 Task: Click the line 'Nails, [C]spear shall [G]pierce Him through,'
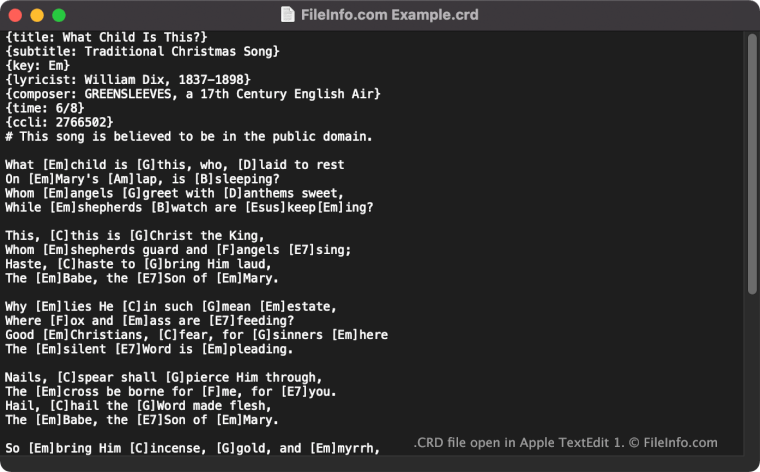163,378
